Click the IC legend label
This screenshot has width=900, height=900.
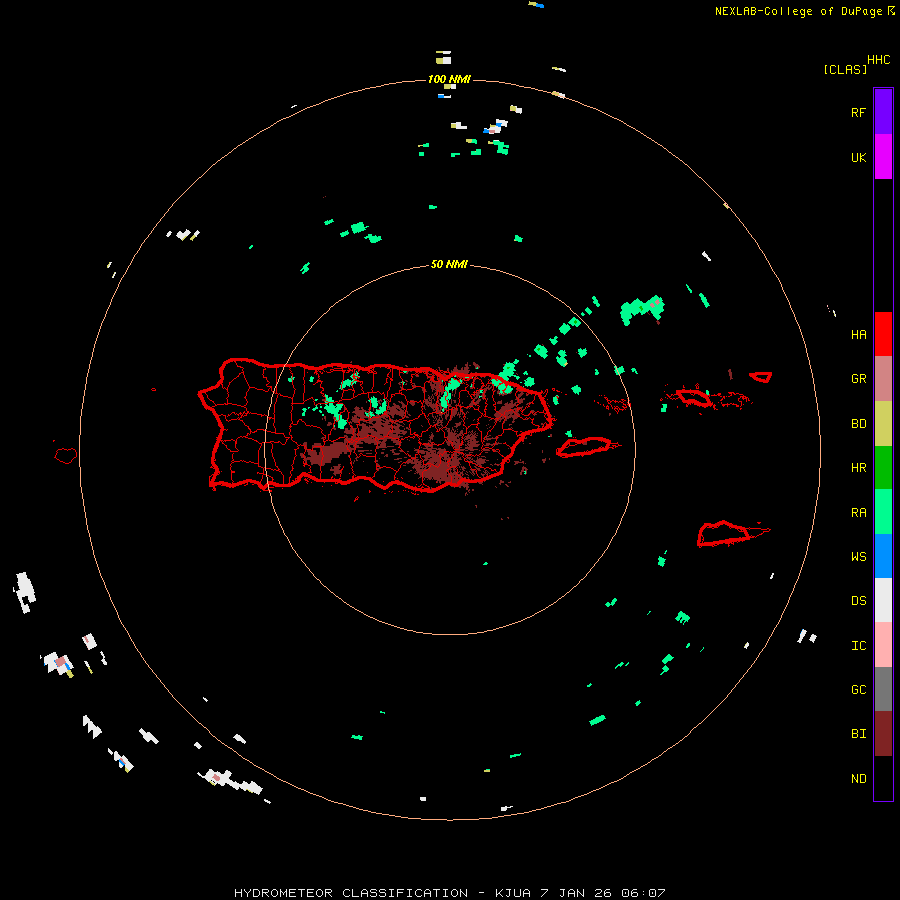[x=858, y=646]
